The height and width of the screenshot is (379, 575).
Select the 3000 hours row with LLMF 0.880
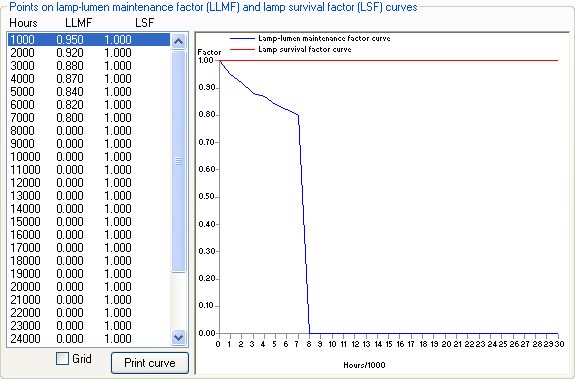tap(89, 66)
